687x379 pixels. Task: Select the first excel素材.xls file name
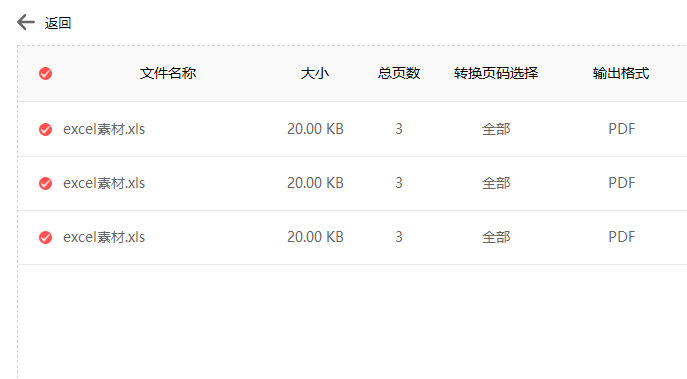pos(104,129)
